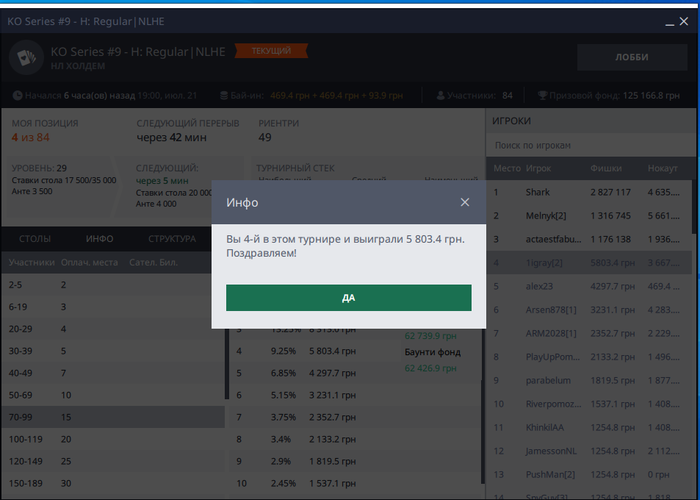The height and width of the screenshot is (500, 700).
Task: Select player alex23 row
Action: [589, 286]
